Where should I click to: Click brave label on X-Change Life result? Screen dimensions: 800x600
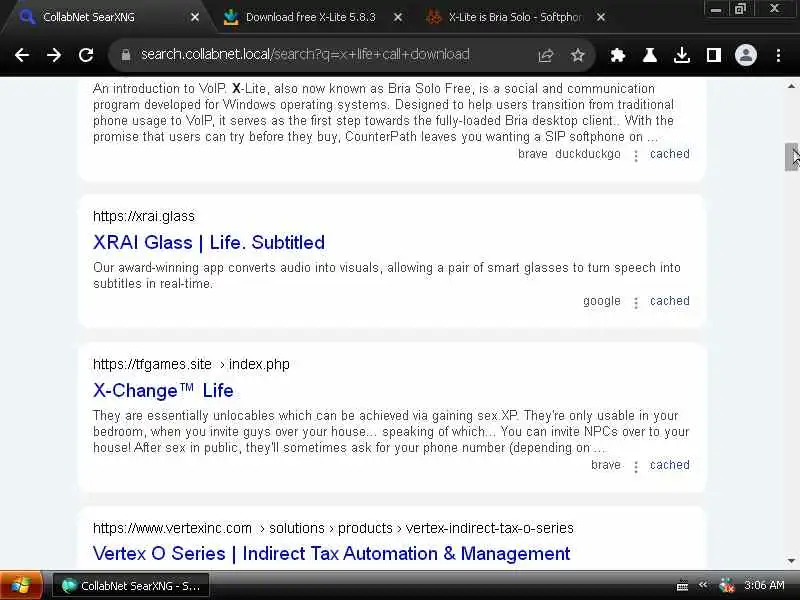tap(606, 465)
